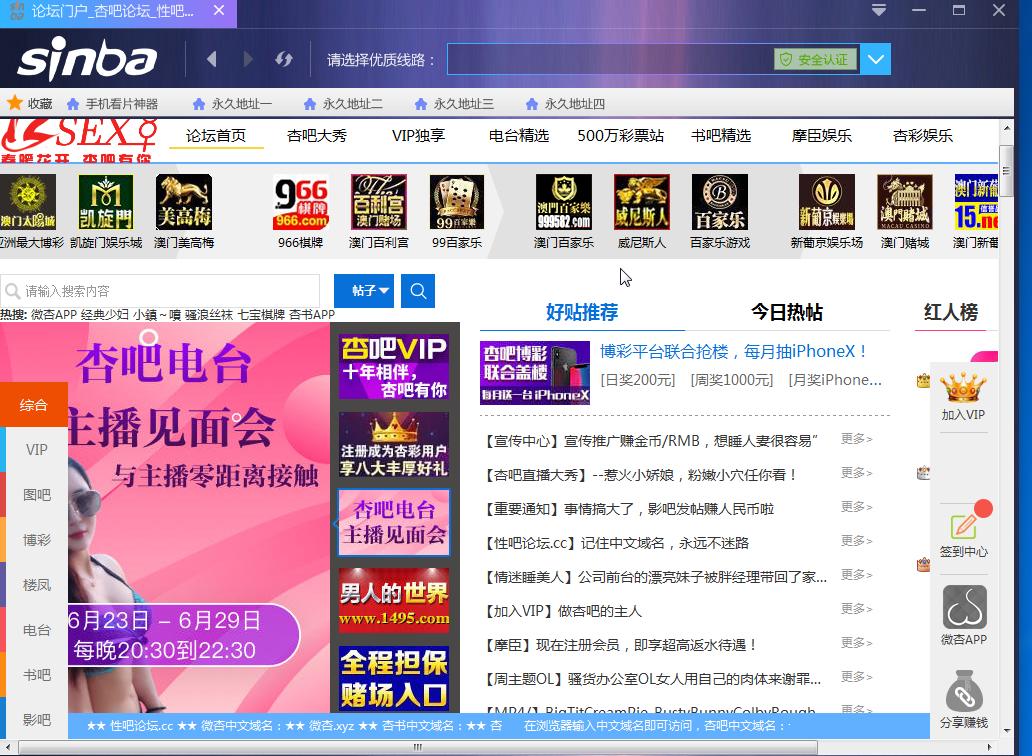Viewport: 1032px width, 756px height.
Task: Click the vertical scrollbar thumb
Action: pos(1006,172)
